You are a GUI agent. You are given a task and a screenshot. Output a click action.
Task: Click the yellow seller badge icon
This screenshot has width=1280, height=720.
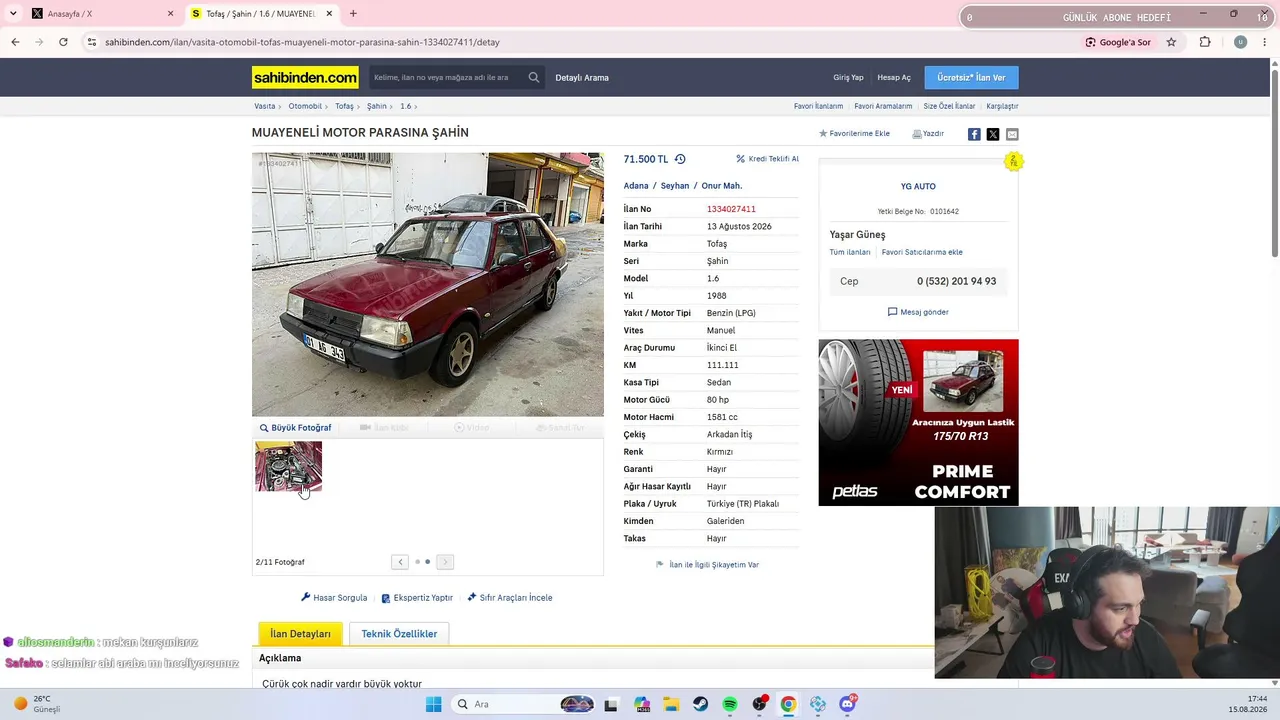click(x=1013, y=162)
